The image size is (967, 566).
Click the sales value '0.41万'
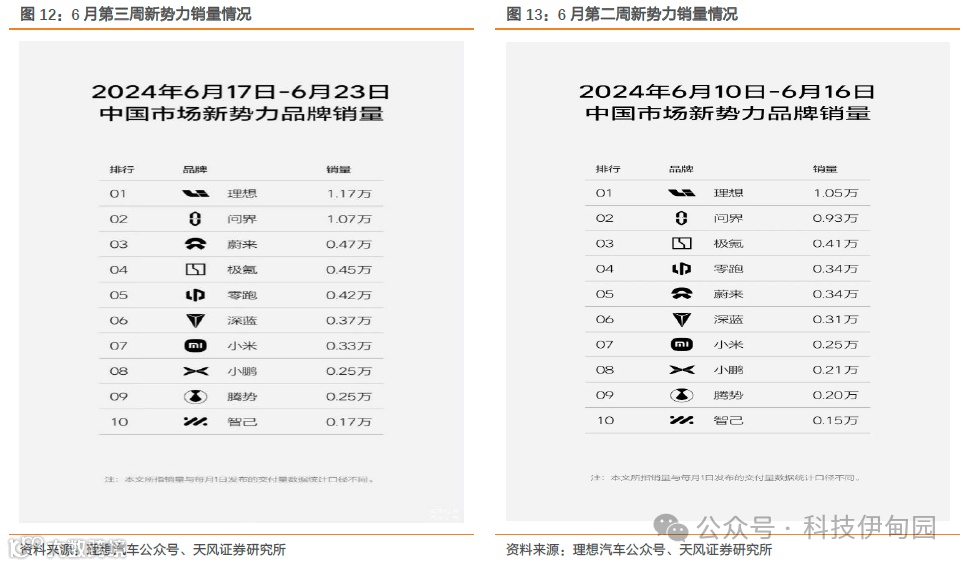836,244
